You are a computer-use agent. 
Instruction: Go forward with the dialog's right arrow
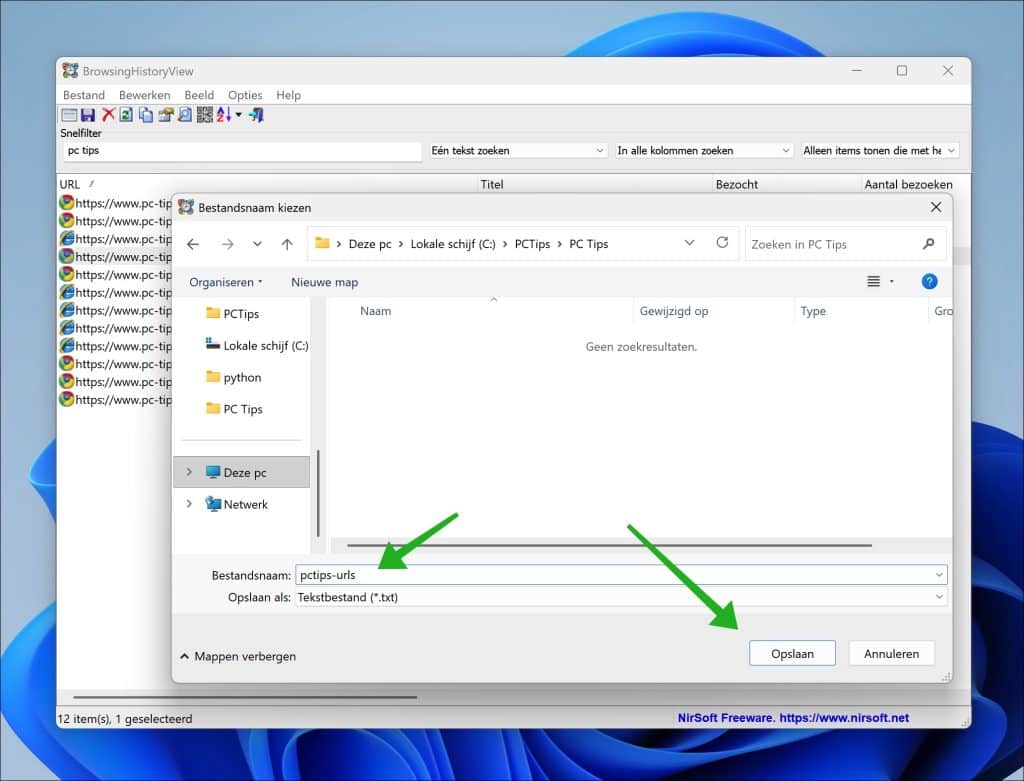227,244
